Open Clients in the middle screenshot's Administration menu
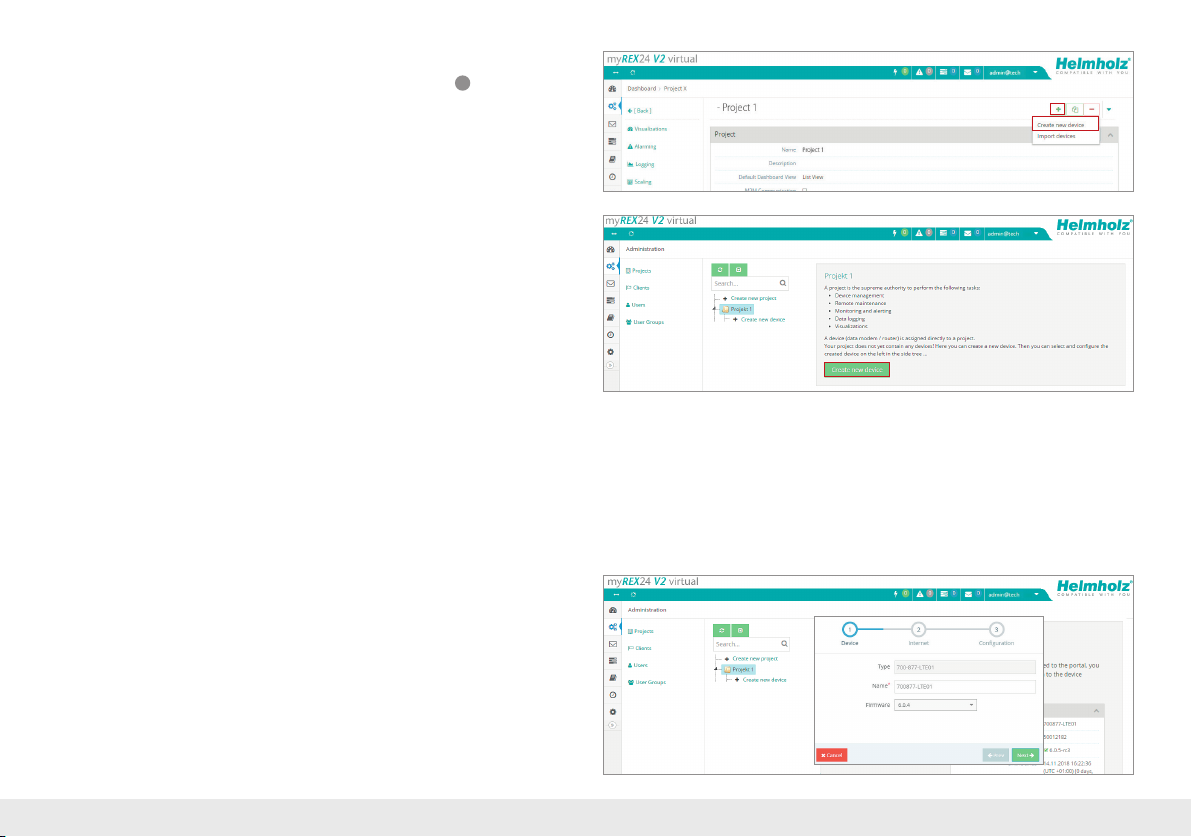Screen dimensions: 1192x837 point(638,288)
